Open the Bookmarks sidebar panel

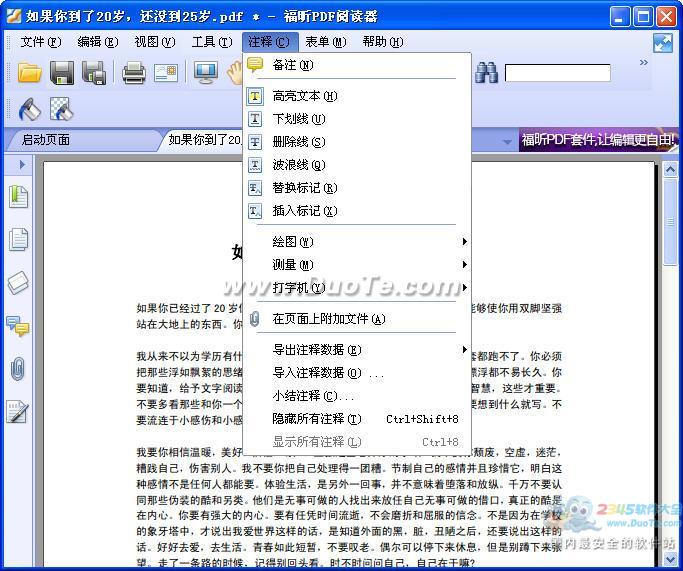tap(18, 196)
